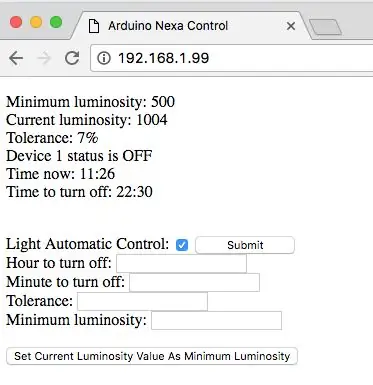Click the Minimum luminosity input field
Viewport: 373px width, 385px height.
click(216, 321)
